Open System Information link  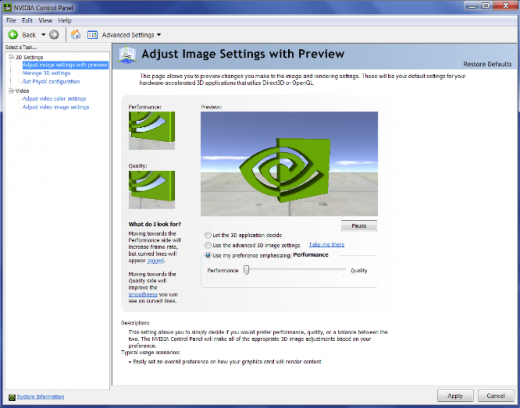tap(40, 397)
